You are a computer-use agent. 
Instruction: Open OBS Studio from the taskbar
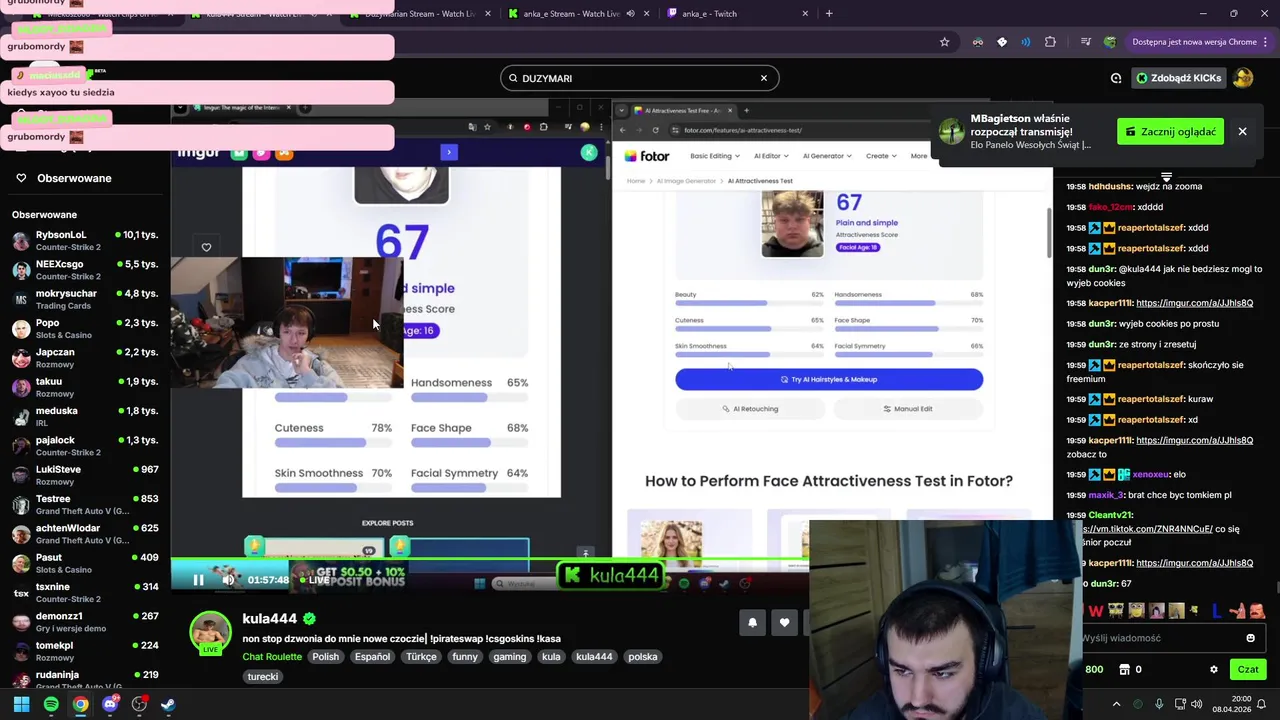tap(139, 704)
